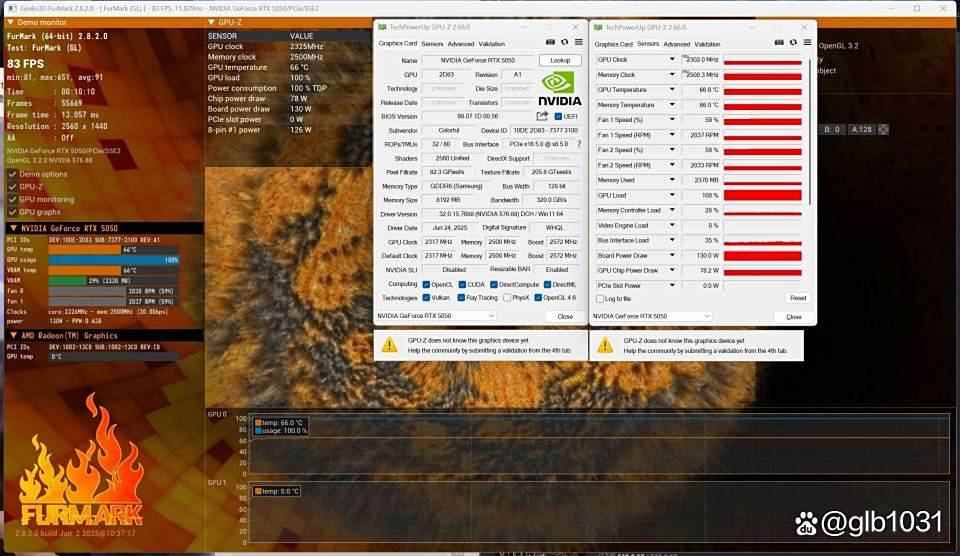Click blue GPU usage bar in FurMark monitor

click(x=114, y=260)
